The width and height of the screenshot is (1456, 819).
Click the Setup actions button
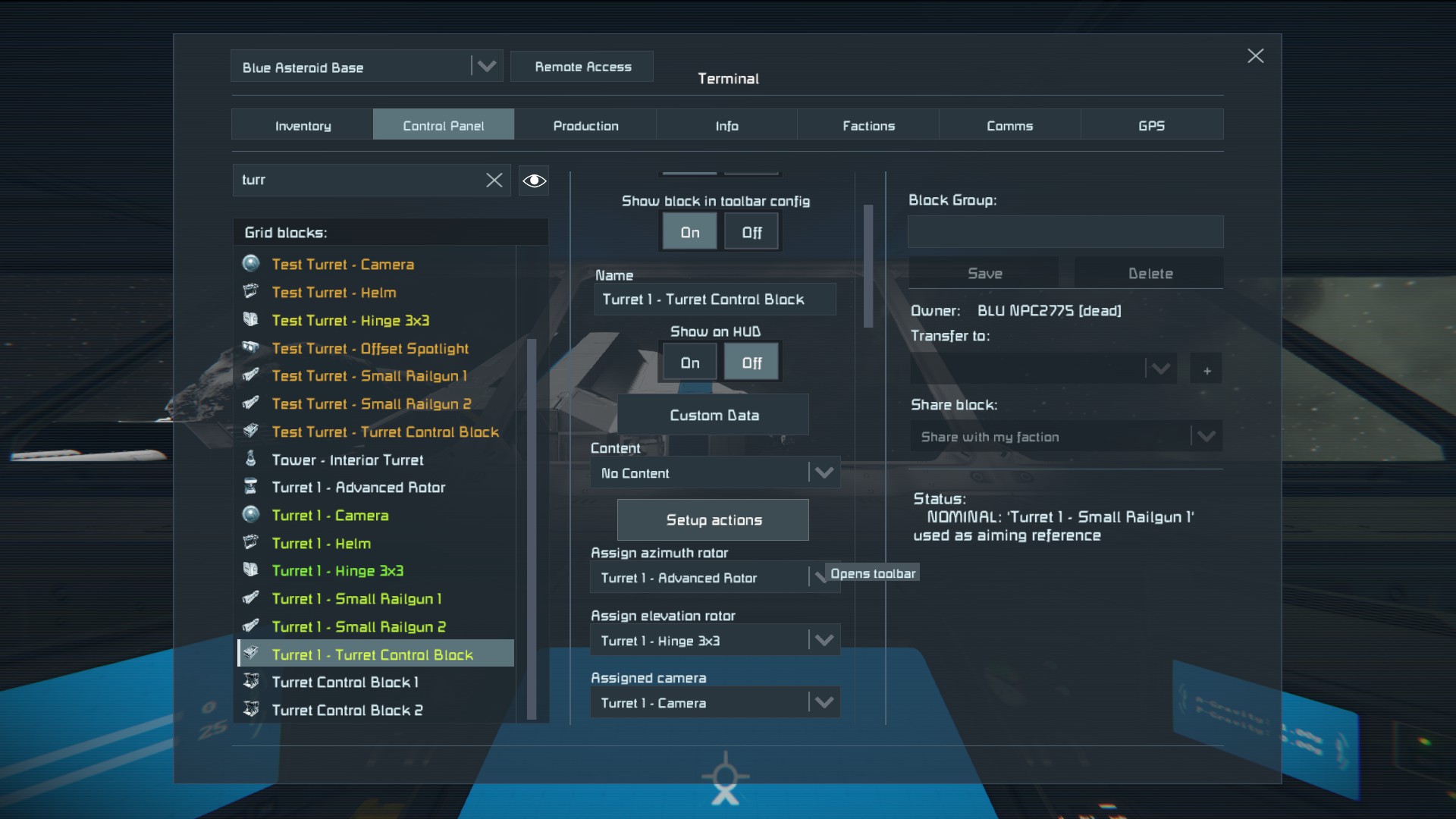[x=714, y=520]
